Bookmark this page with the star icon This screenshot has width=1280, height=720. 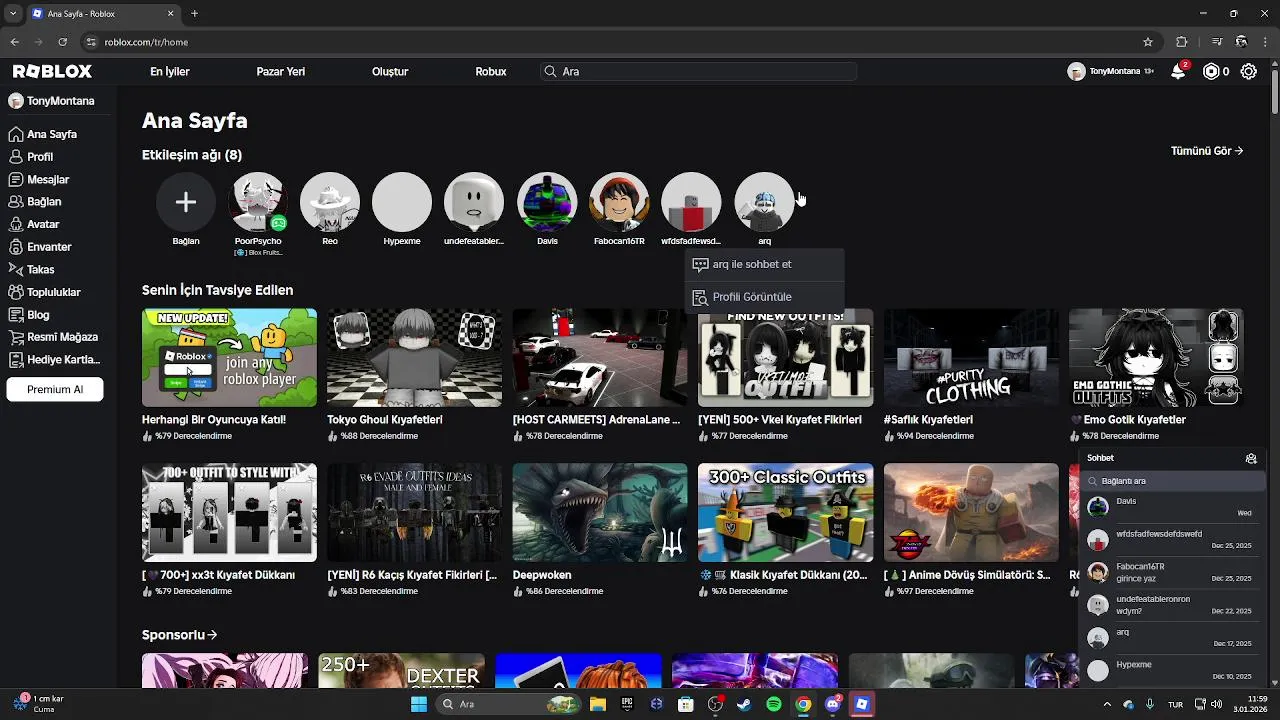[x=1148, y=42]
